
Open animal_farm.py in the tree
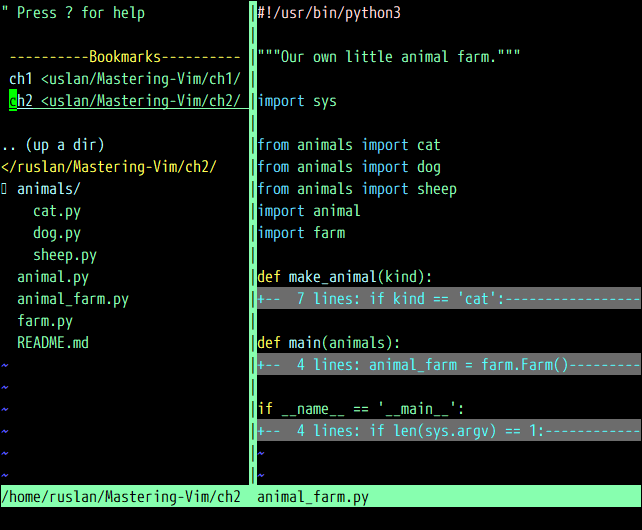pos(73,299)
